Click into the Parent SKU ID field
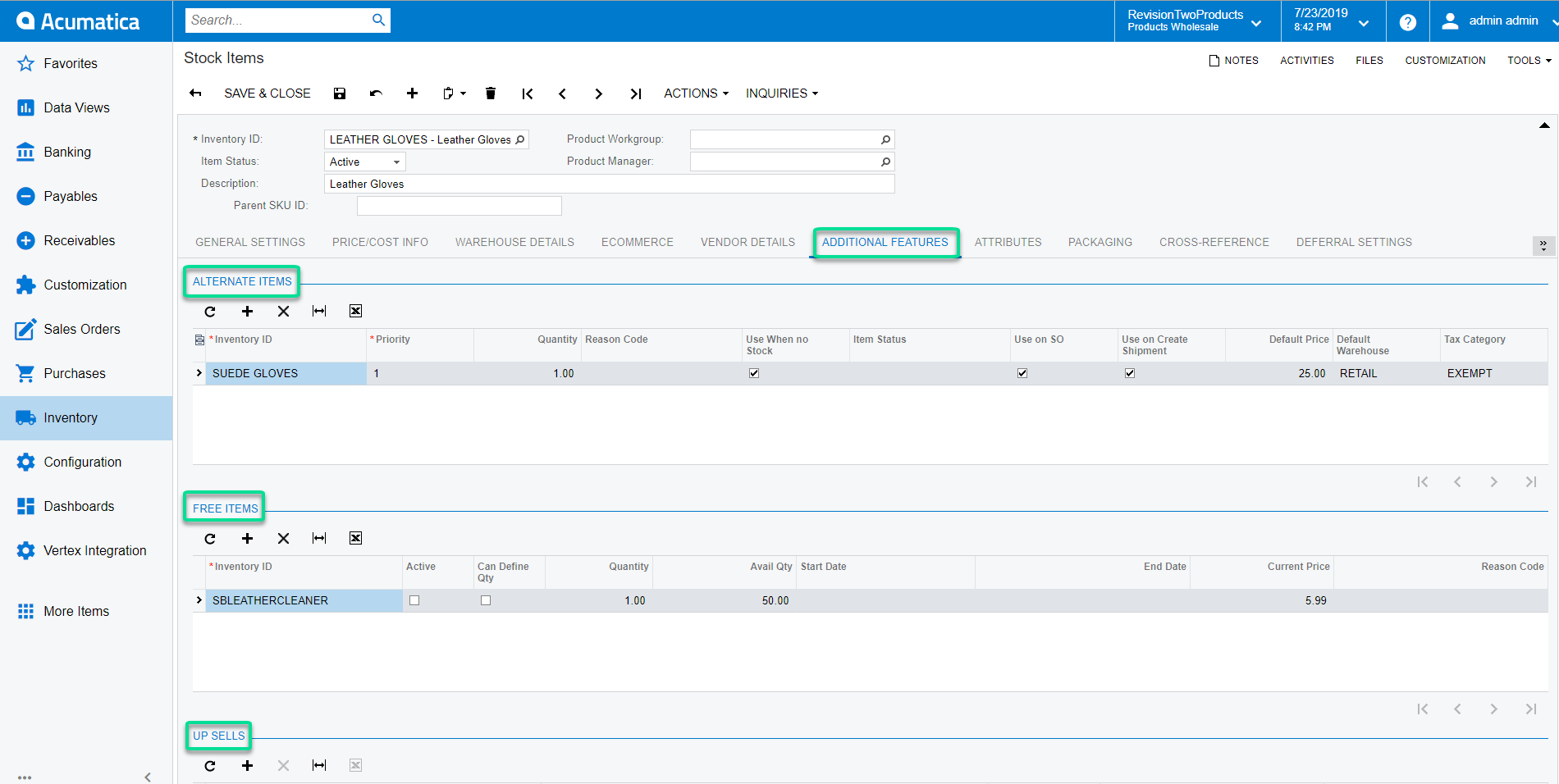This screenshot has height=784, width=1559. 459,206
